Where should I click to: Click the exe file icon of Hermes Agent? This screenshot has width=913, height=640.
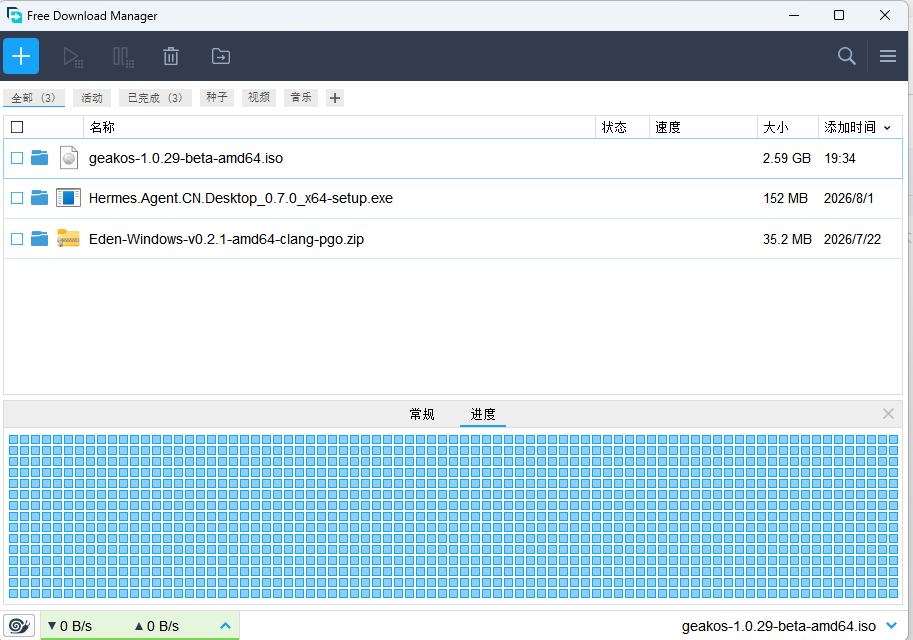pyautogui.click(x=68, y=198)
